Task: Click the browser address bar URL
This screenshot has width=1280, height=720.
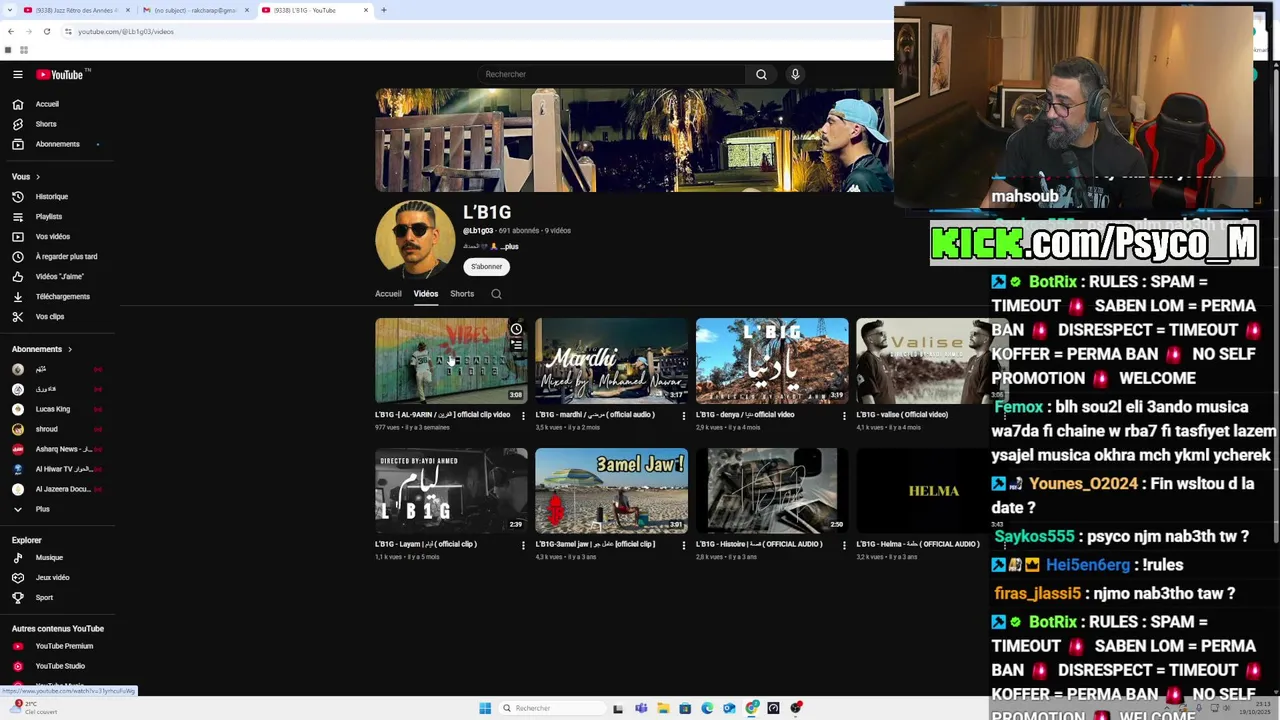Action: tap(126, 31)
